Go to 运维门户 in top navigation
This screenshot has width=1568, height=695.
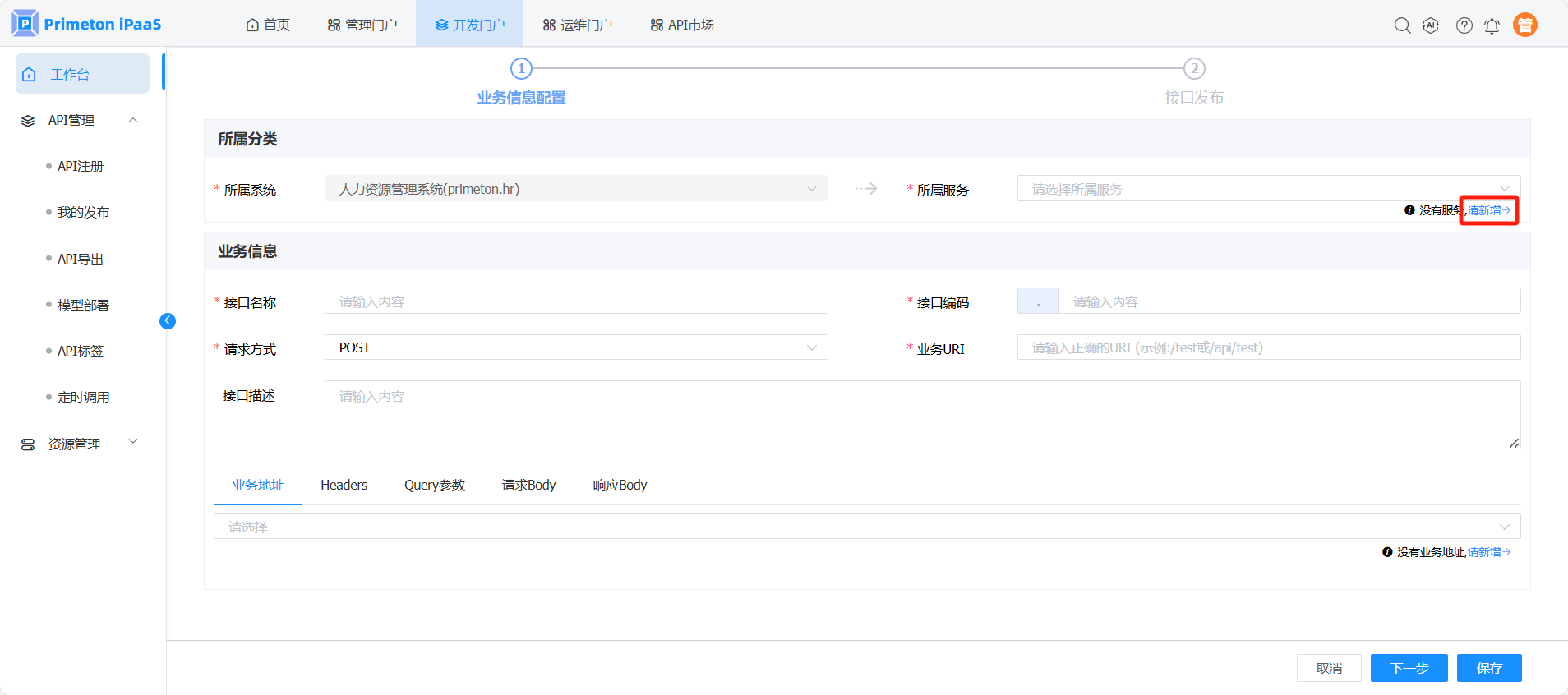pyautogui.click(x=578, y=25)
